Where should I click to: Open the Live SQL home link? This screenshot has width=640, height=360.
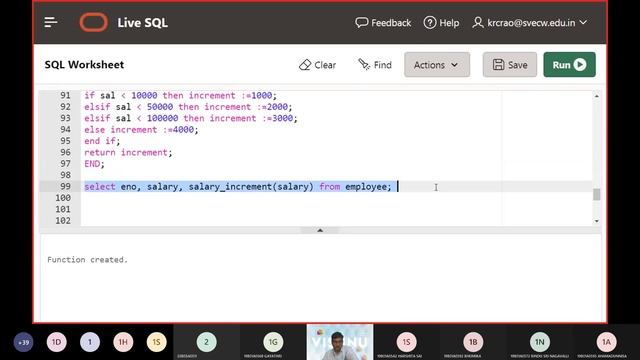coord(142,23)
